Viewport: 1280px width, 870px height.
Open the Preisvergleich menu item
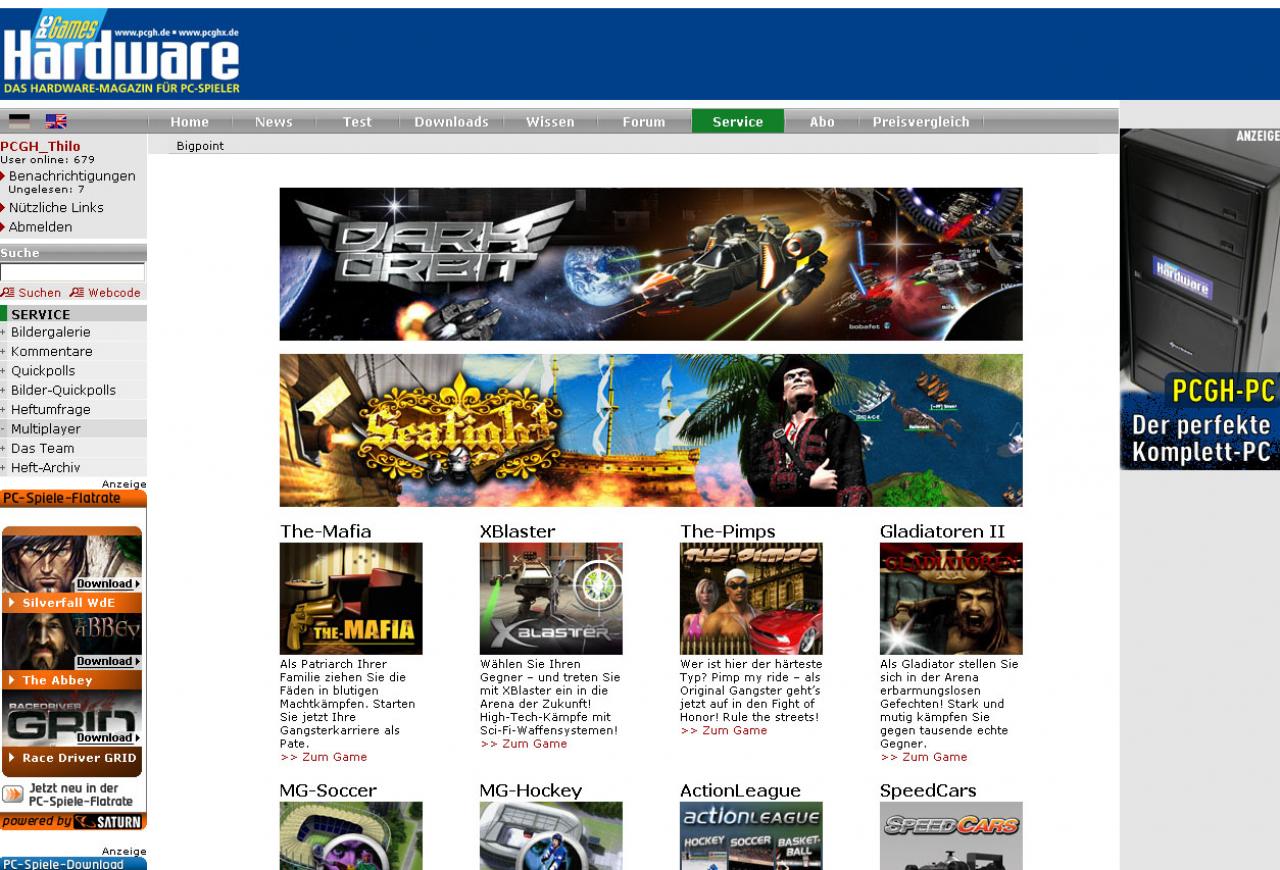(921, 122)
